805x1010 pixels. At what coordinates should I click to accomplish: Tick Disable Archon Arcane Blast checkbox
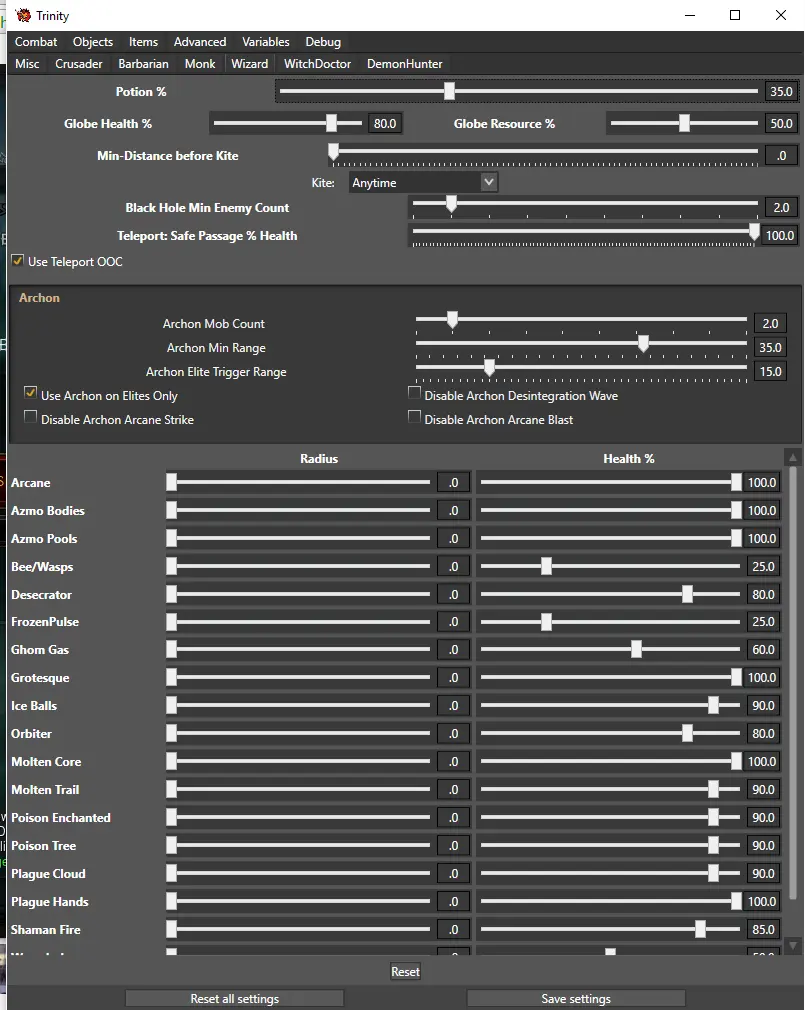pos(415,417)
